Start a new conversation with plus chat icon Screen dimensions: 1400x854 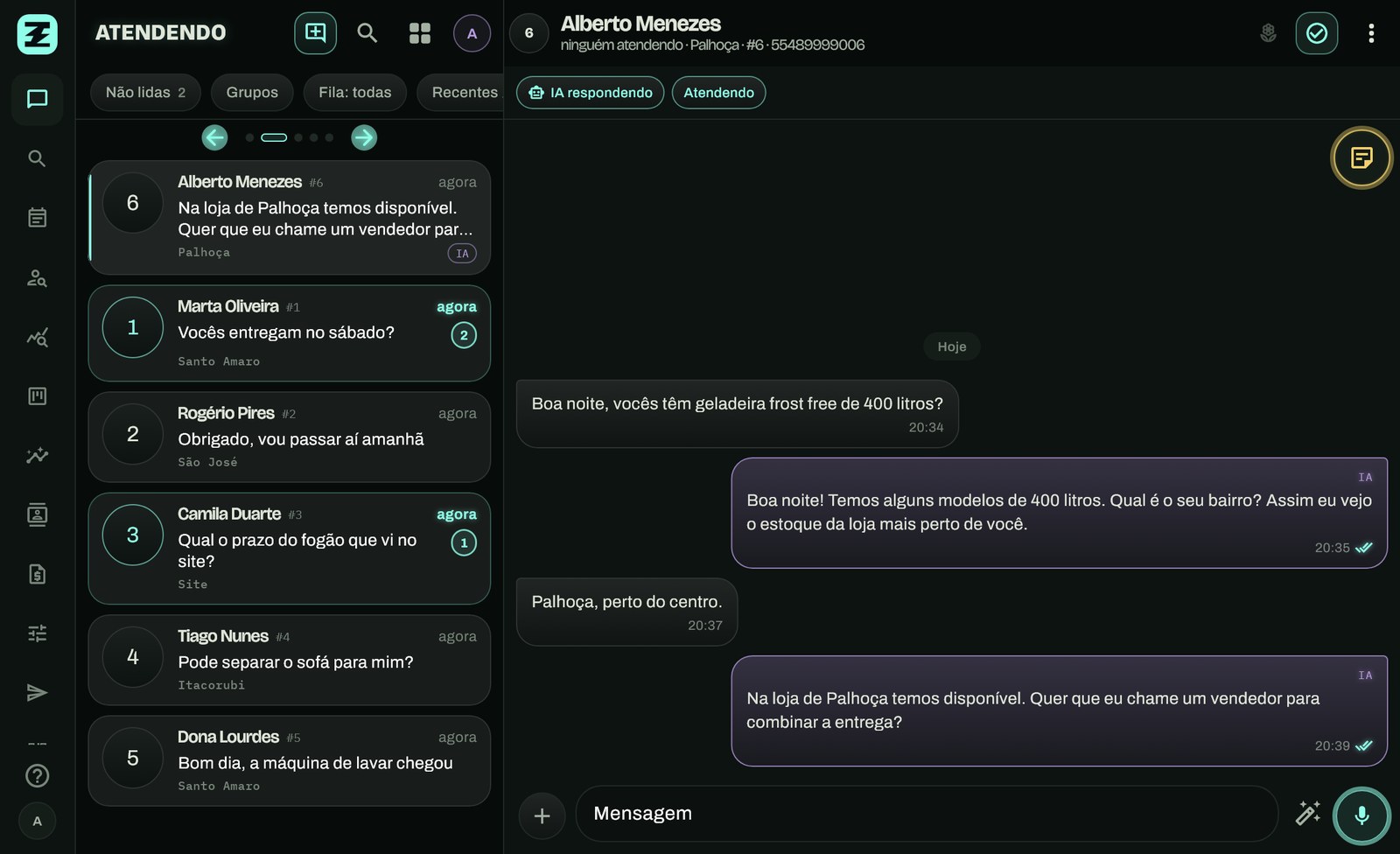coord(315,33)
